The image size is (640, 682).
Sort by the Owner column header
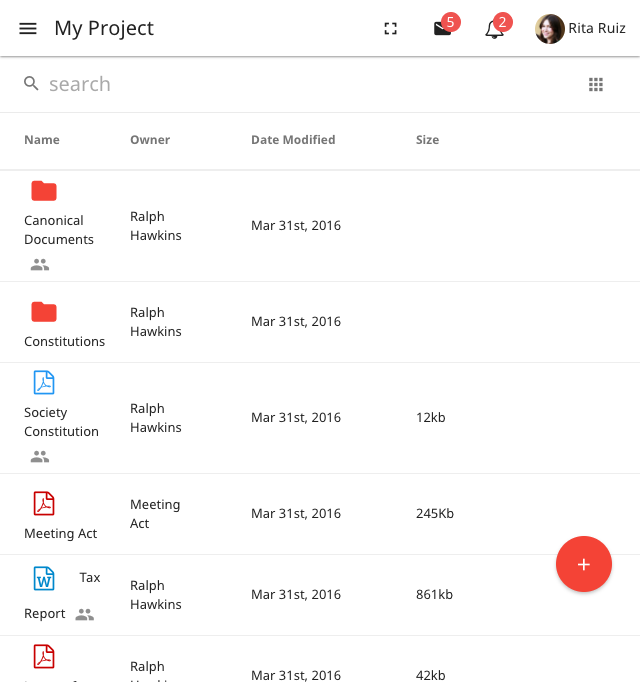[x=150, y=140]
